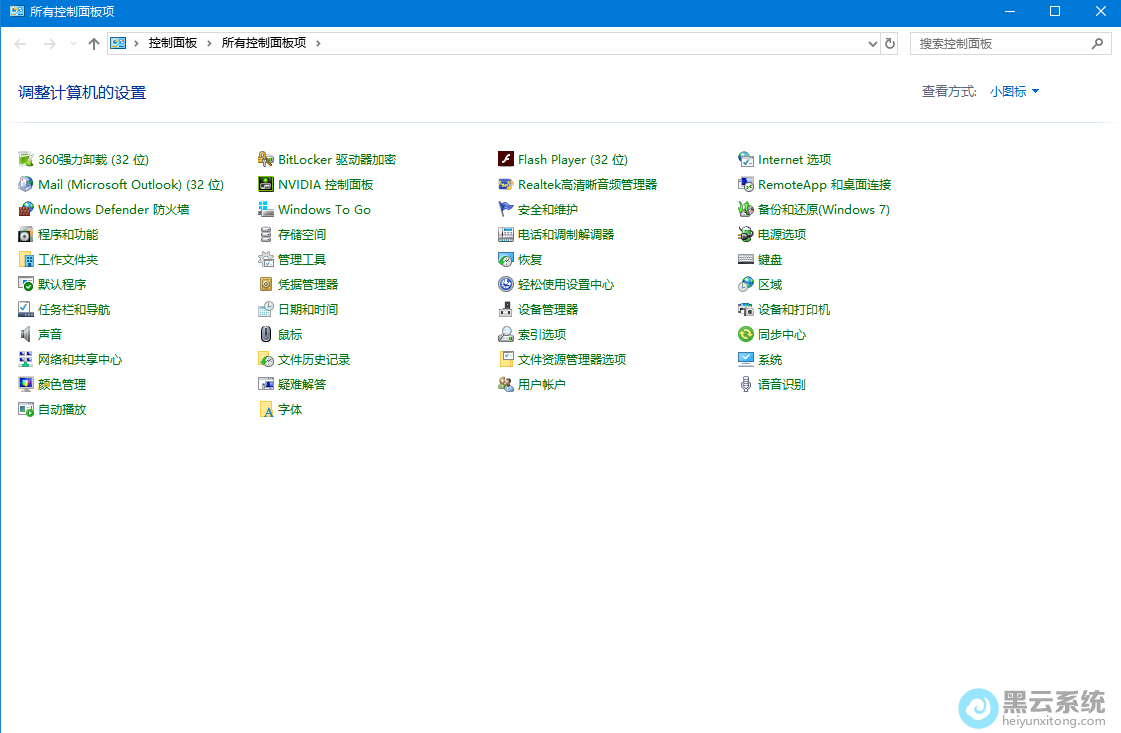Open the 键盘 keyboard icon
The image size is (1121, 733).
pyautogui.click(x=746, y=259)
